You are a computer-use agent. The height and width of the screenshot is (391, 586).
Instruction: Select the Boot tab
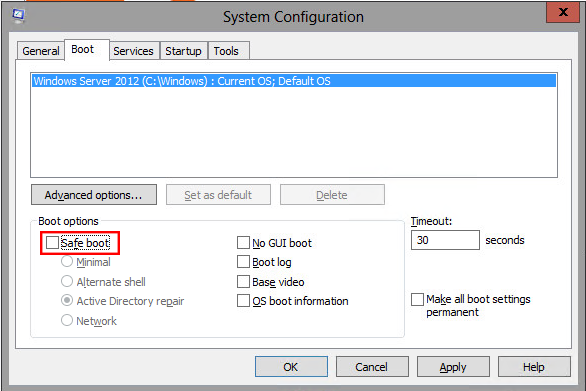click(x=87, y=50)
